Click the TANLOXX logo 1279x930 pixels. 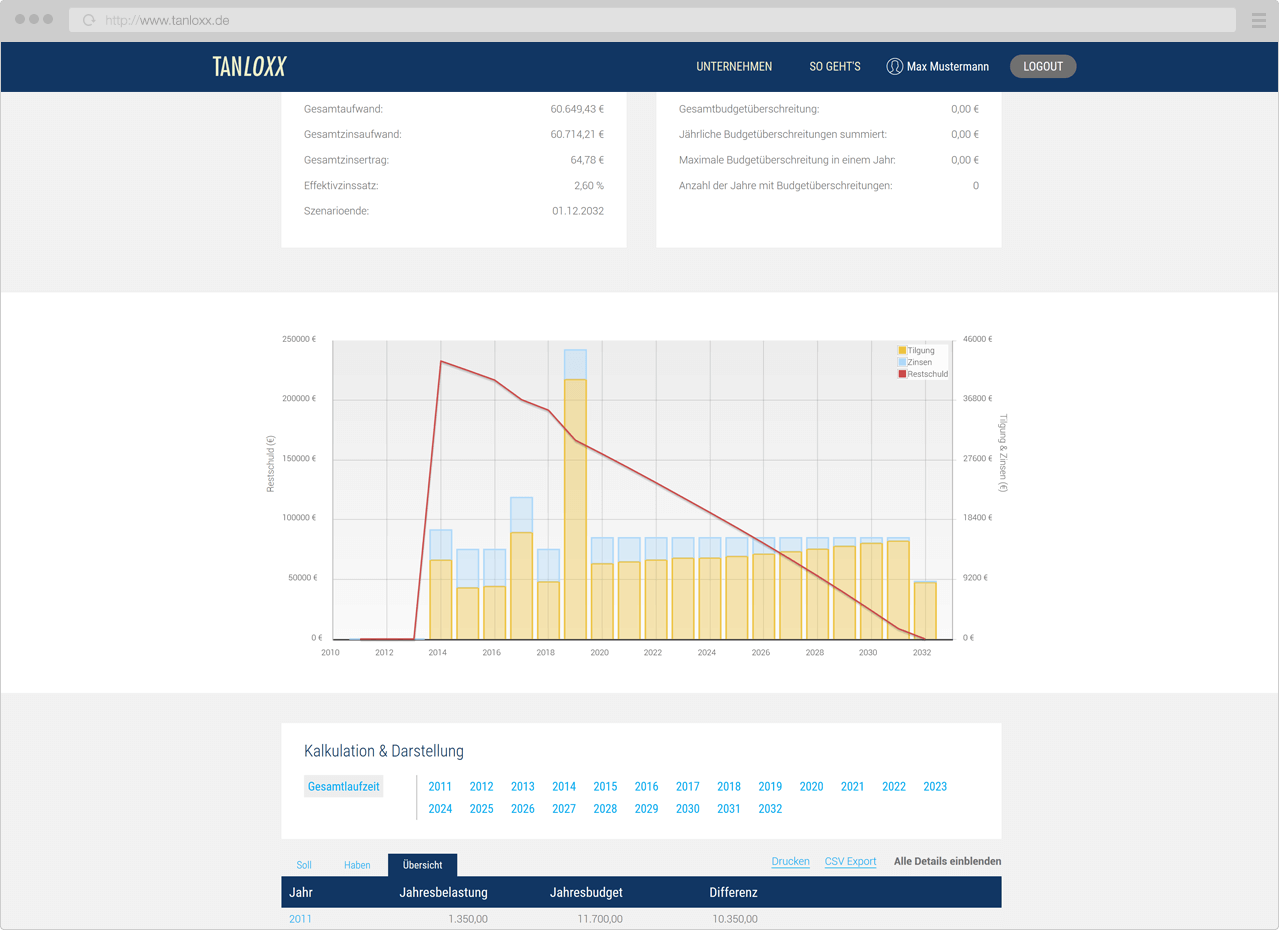tap(249, 66)
